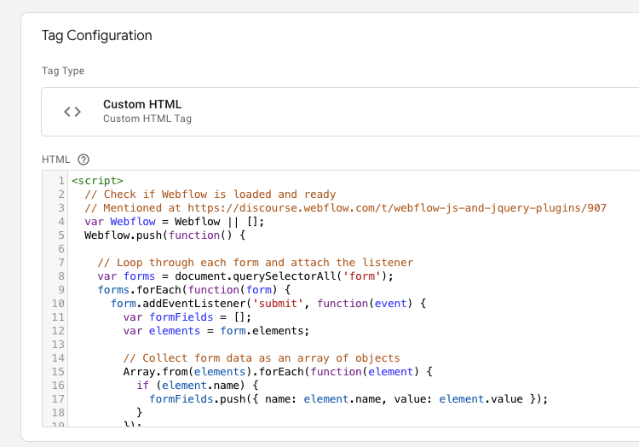Image resolution: width=639 pixels, height=447 pixels.
Task: Click the 'Check if Webflow is loaded' comment
Action: point(210,194)
